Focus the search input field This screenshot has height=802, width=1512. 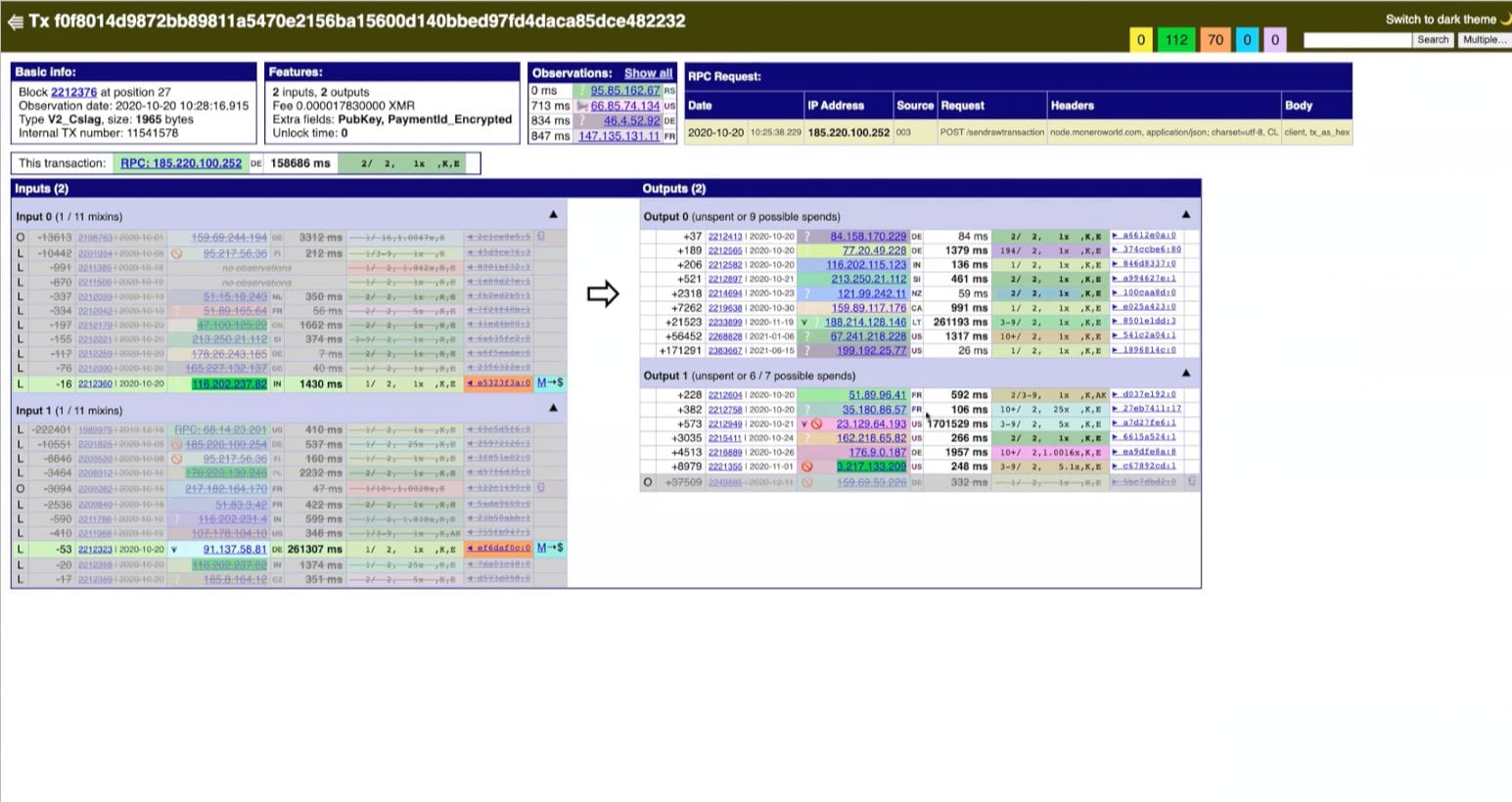click(1357, 40)
